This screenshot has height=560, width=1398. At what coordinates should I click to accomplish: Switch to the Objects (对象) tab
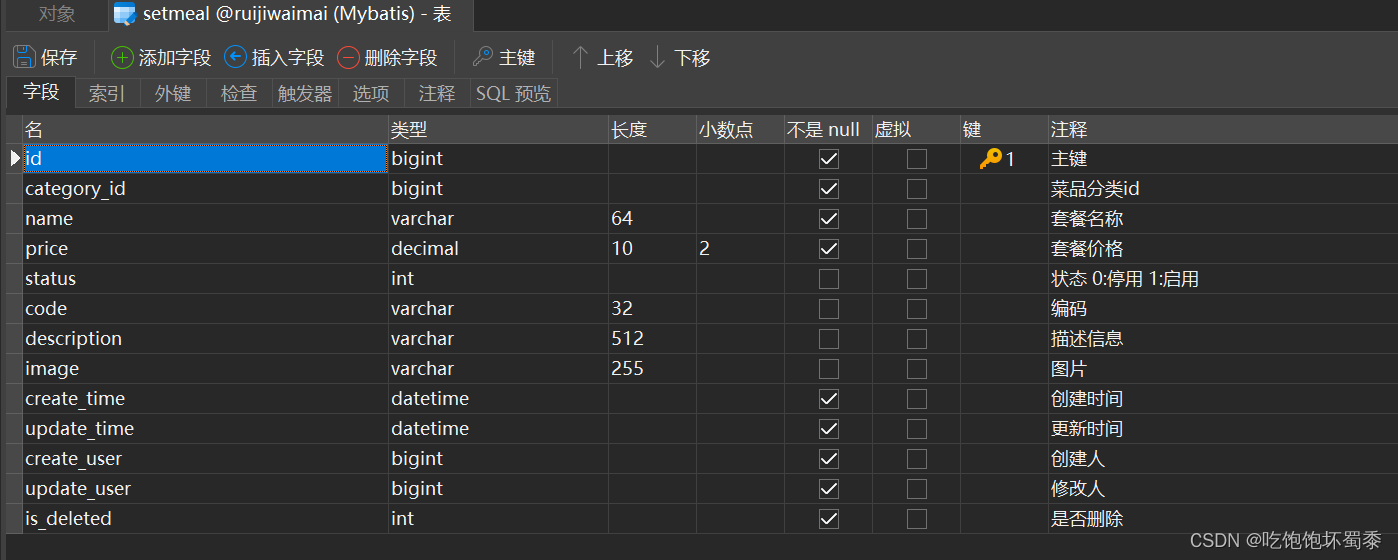[57, 14]
